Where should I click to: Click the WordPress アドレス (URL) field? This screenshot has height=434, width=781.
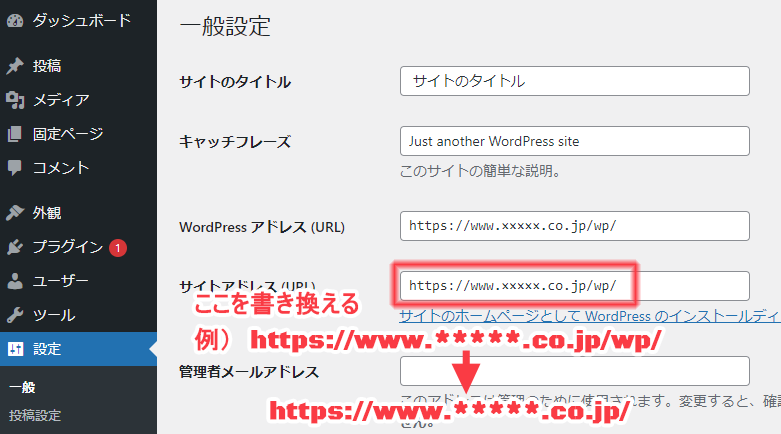point(574,226)
